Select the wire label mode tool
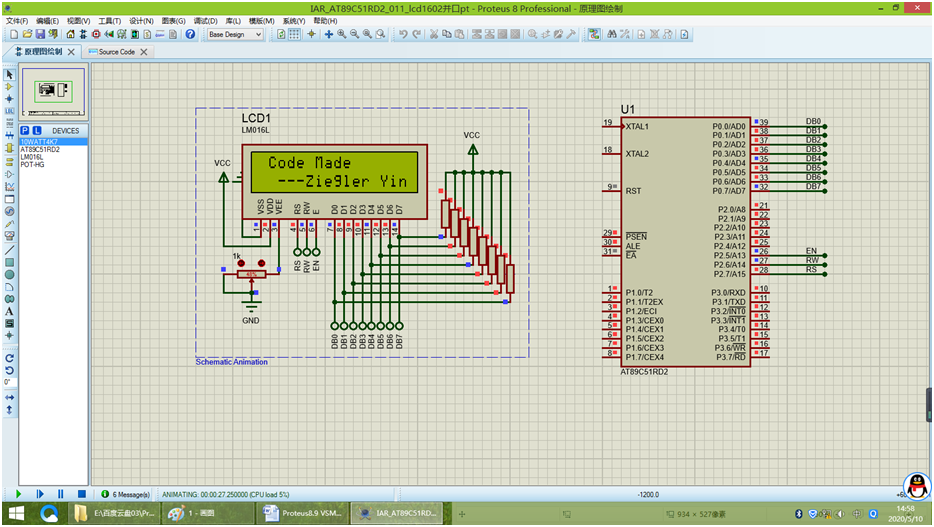The image size is (934, 527). point(10,111)
